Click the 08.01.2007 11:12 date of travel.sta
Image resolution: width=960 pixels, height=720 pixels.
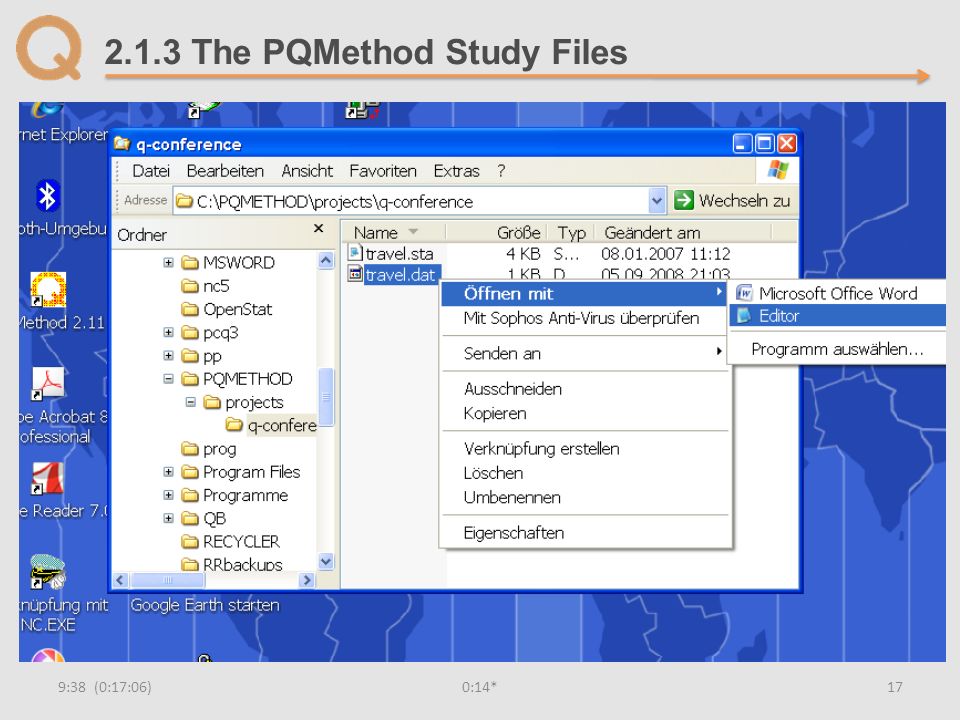pos(666,253)
